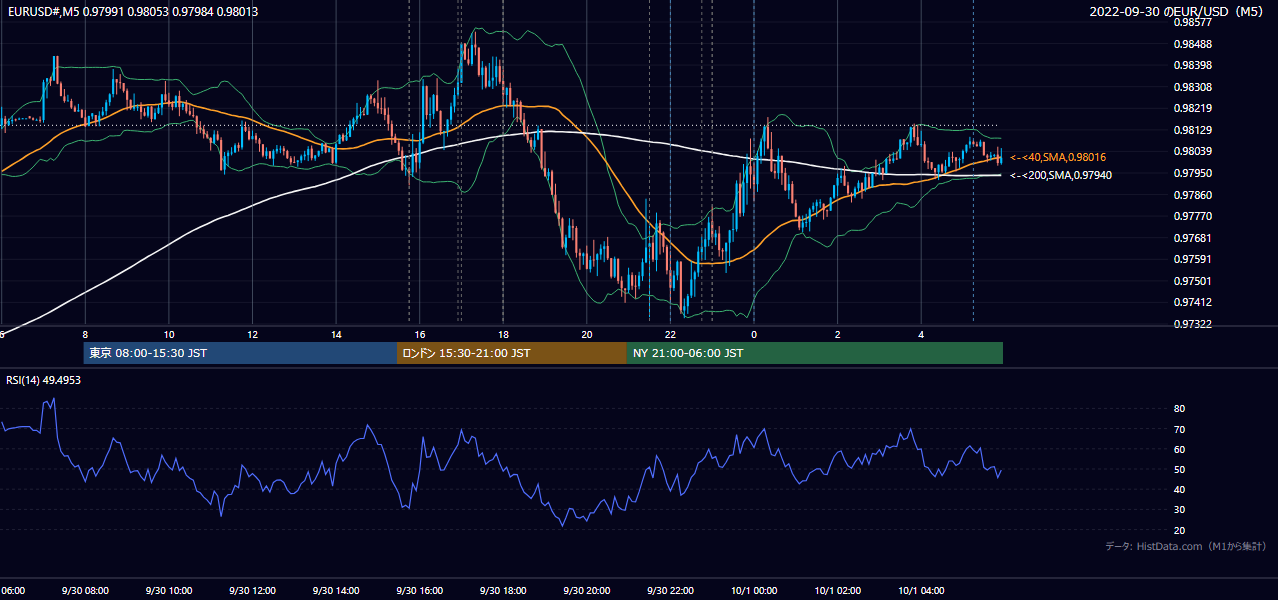Image resolution: width=1278 pixels, height=600 pixels.
Task: Click hour tick 12 on price chart axis
Action: point(252,335)
